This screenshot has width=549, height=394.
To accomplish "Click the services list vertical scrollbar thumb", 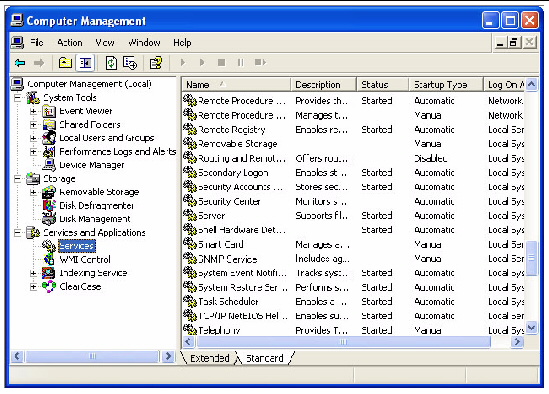I will (531, 258).
